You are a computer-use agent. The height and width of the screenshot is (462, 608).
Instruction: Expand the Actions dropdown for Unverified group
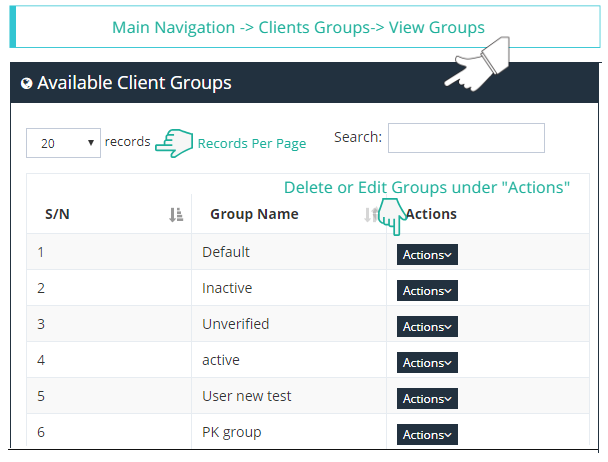coord(427,327)
